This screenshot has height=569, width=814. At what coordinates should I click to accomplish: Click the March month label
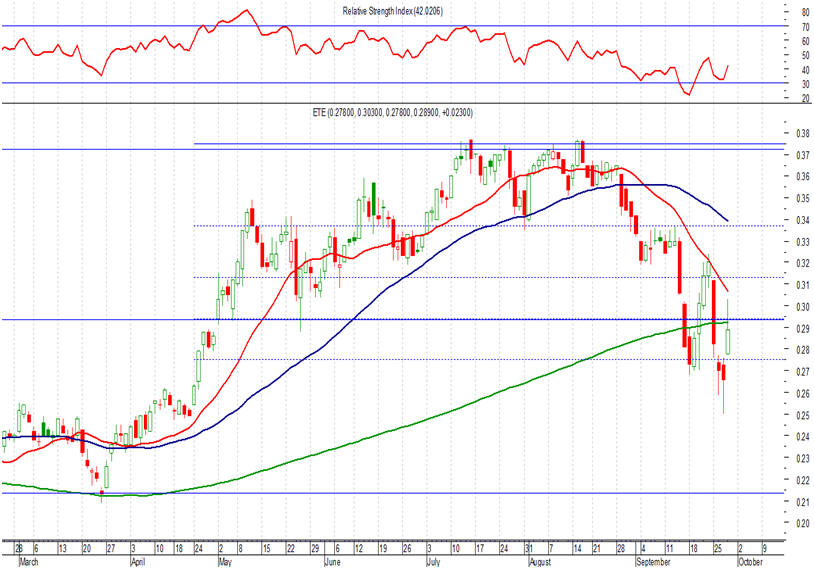[29, 562]
